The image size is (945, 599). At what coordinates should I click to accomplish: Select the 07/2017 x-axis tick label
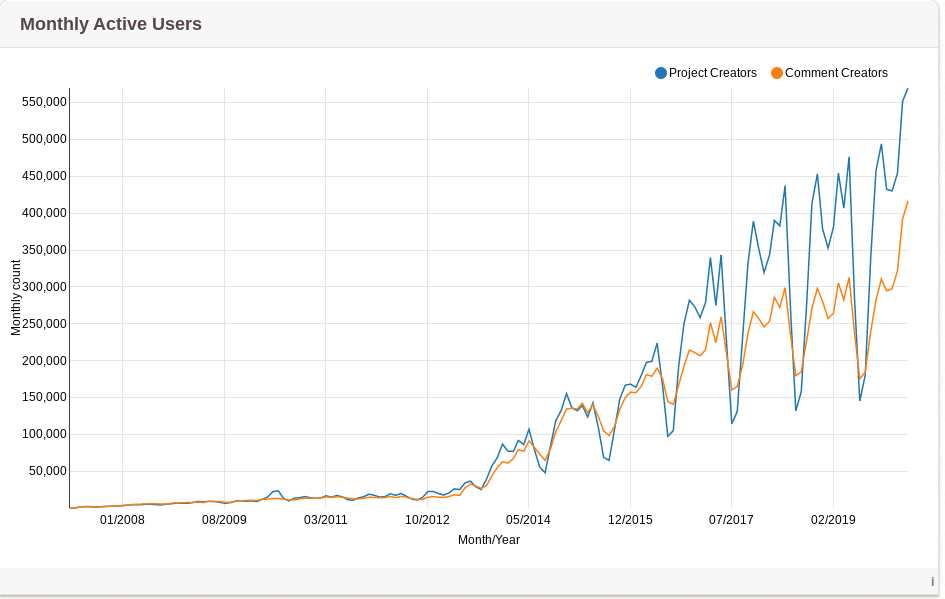[x=731, y=520]
